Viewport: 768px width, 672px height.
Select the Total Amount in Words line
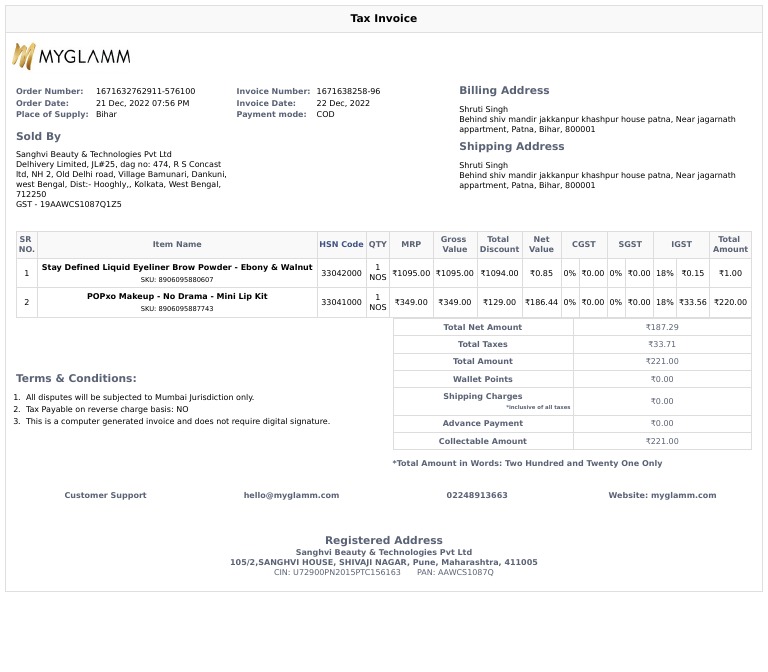click(x=527, y=463)
